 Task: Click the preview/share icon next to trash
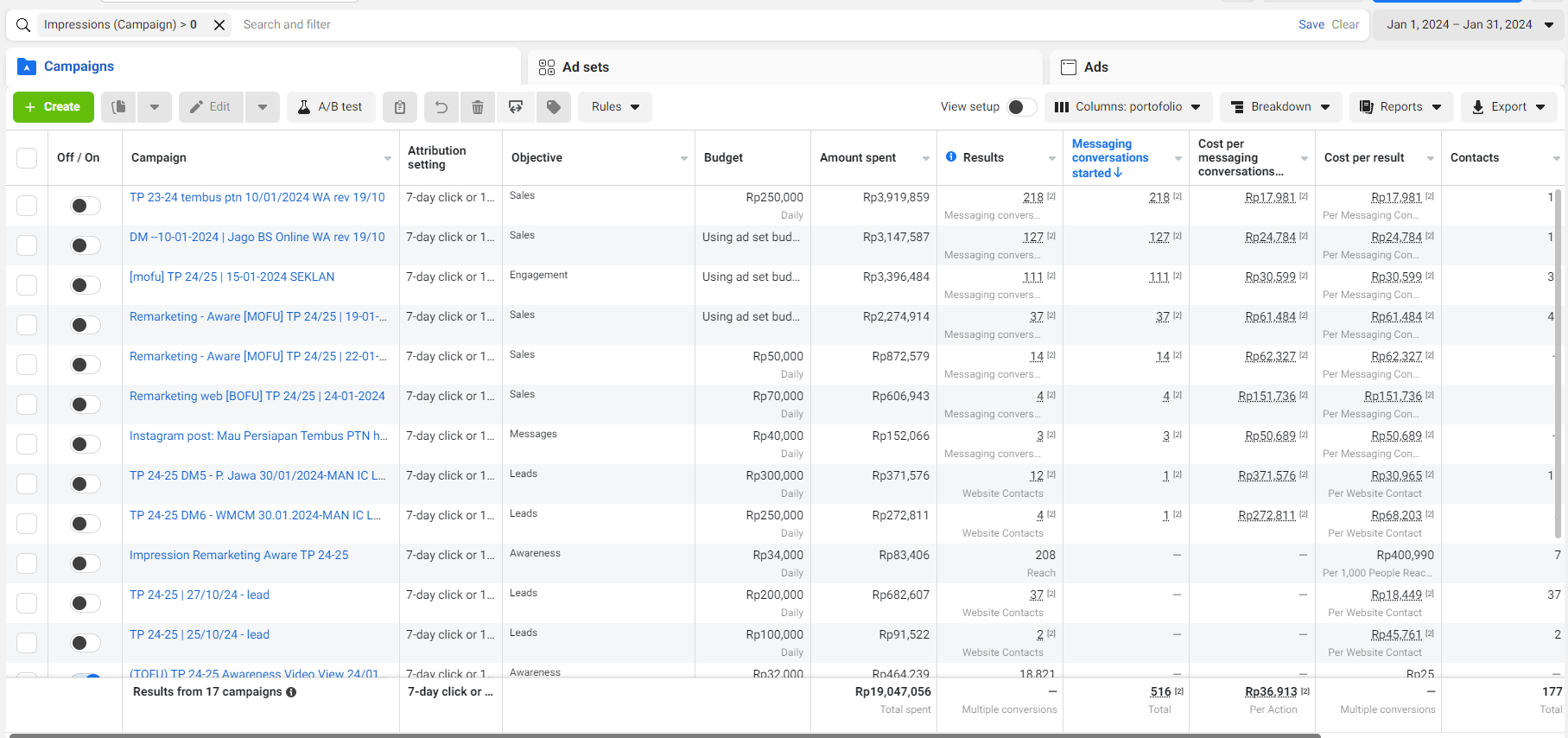pyautogui.click(x=516, y=107)
